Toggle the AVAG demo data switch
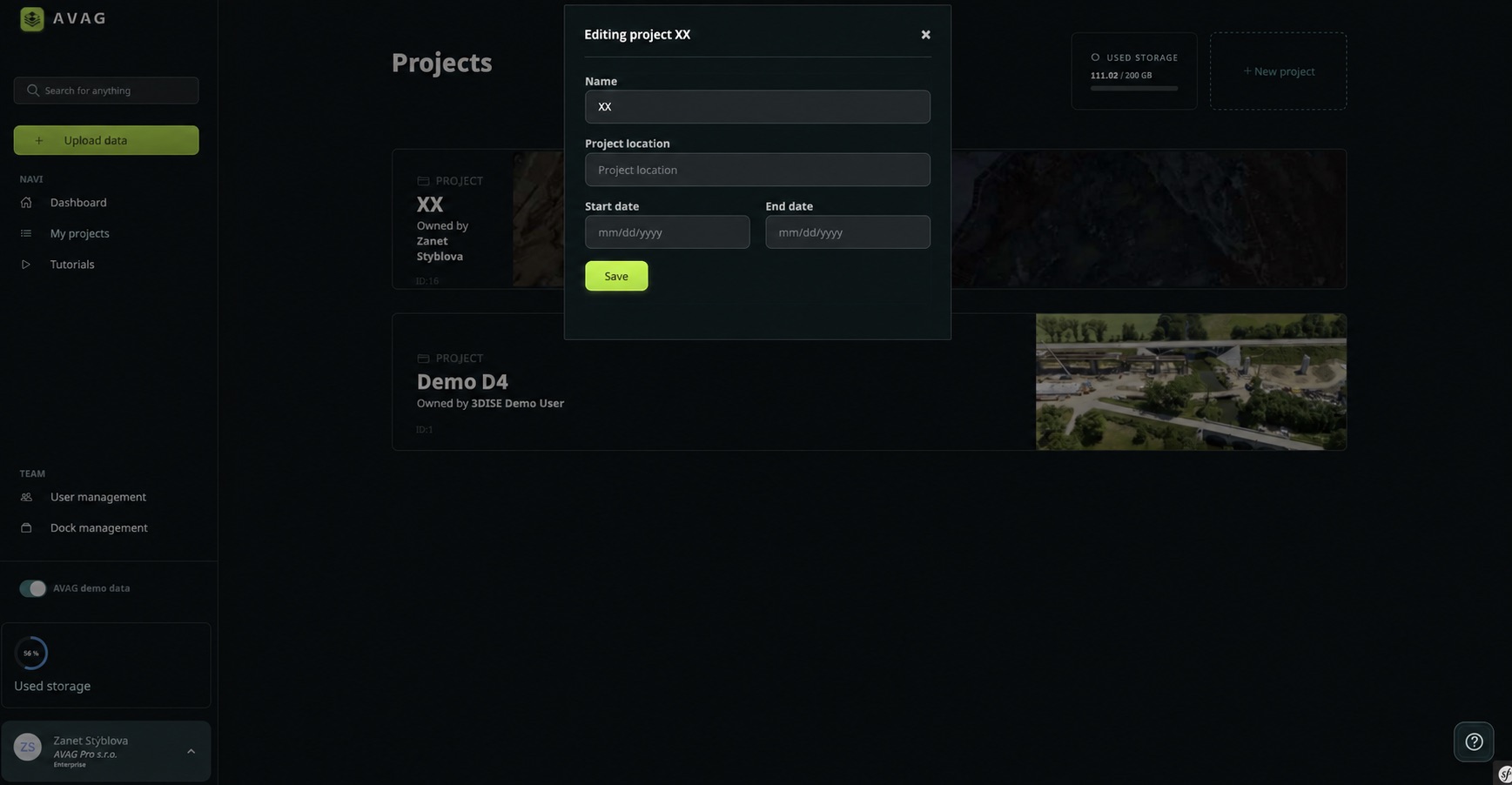1512x785 pixels. 33,588
